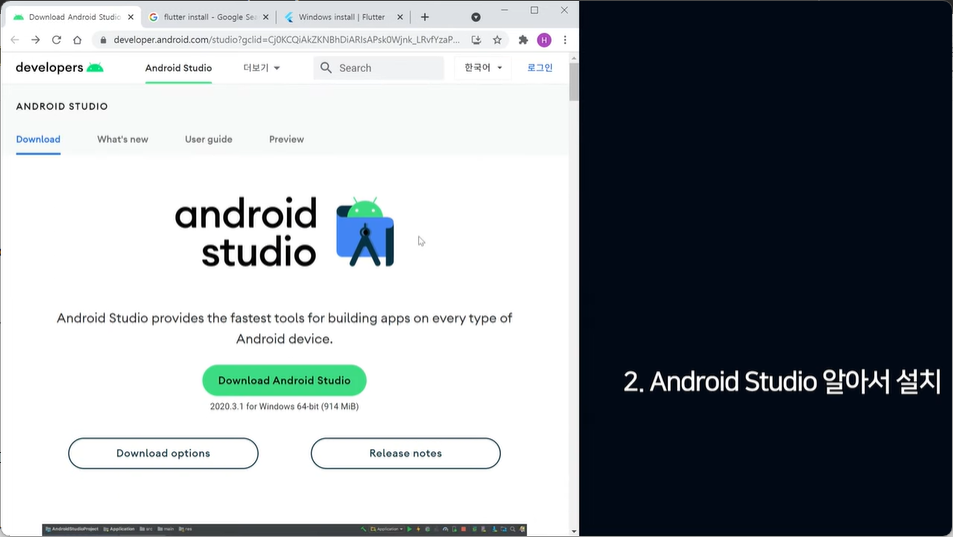Click the android studio compass logo image

[x=365, y=231]
